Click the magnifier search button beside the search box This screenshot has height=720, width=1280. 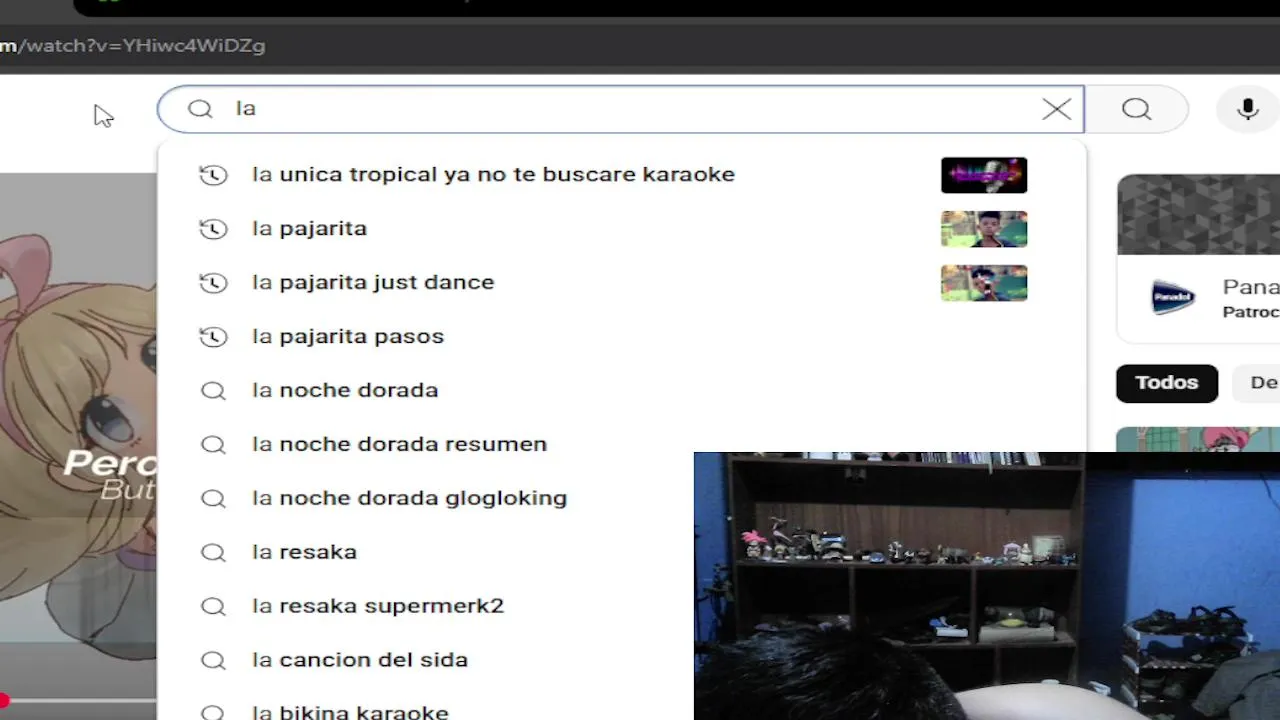[x=1136, y=109]
